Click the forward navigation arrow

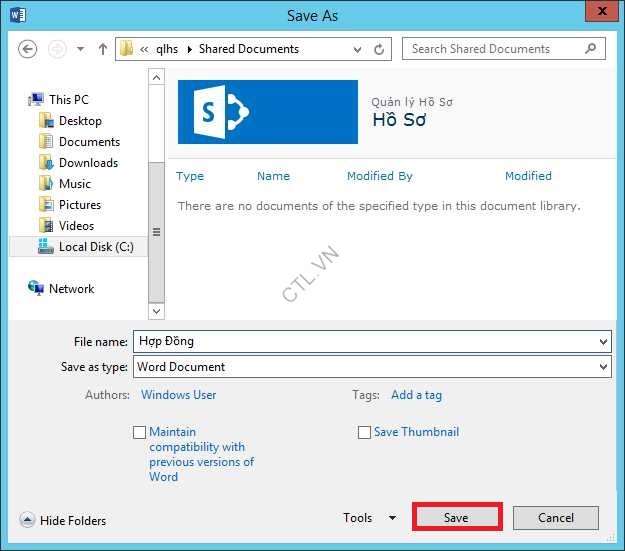57,49
